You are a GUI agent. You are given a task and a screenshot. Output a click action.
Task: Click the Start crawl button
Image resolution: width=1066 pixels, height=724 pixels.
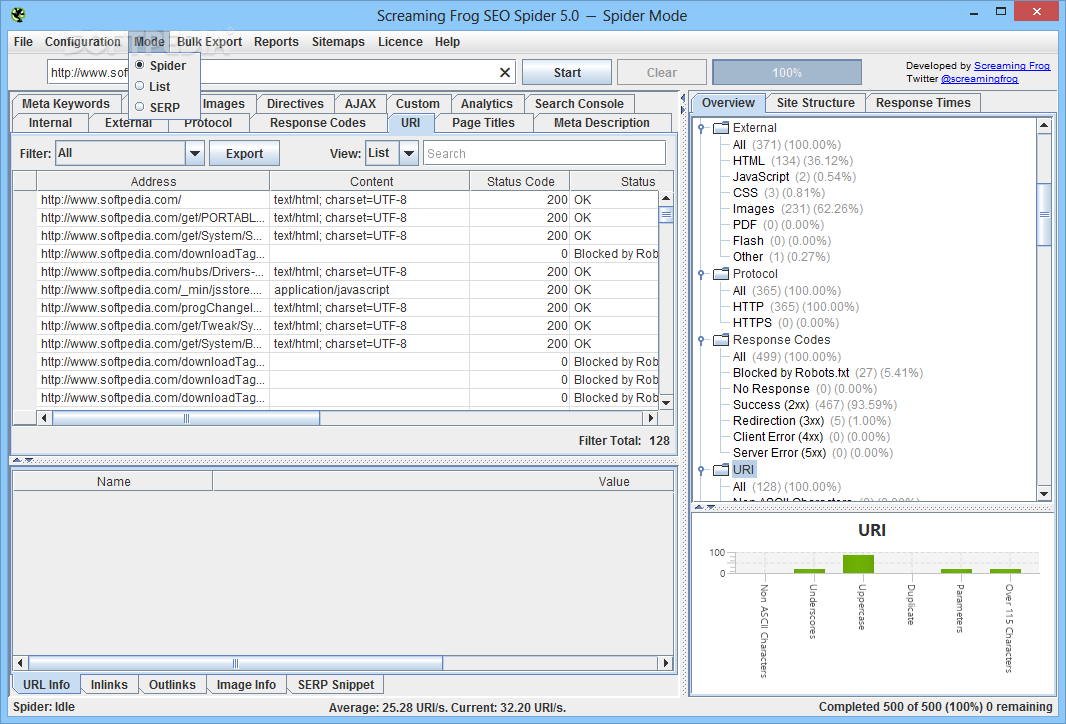567,73
